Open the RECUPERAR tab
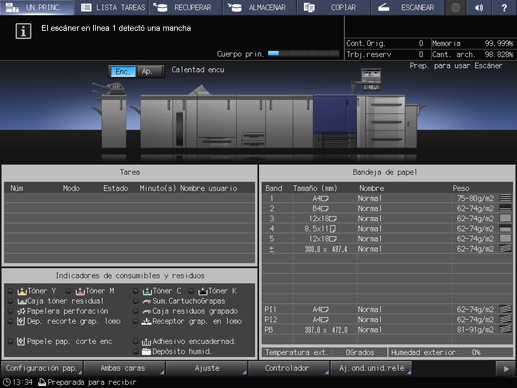The width and height of the screenshot is (517, 388). coord(186,7)
